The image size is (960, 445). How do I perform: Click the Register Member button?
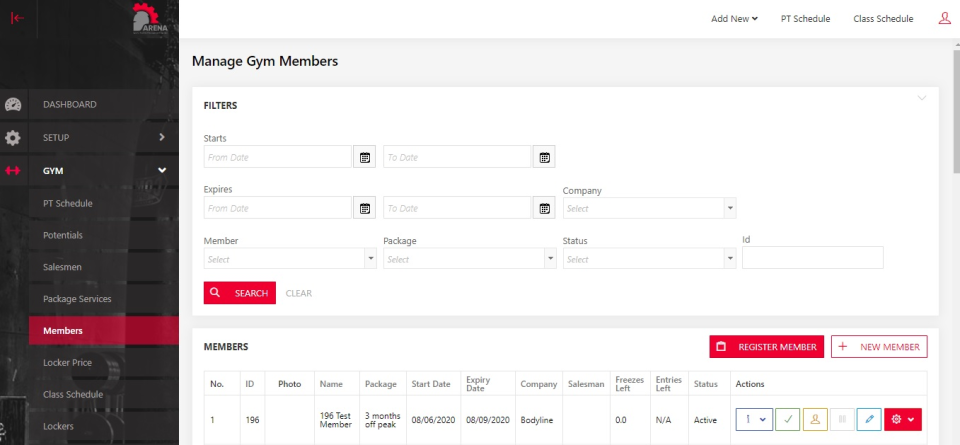(x=766, y=346)
